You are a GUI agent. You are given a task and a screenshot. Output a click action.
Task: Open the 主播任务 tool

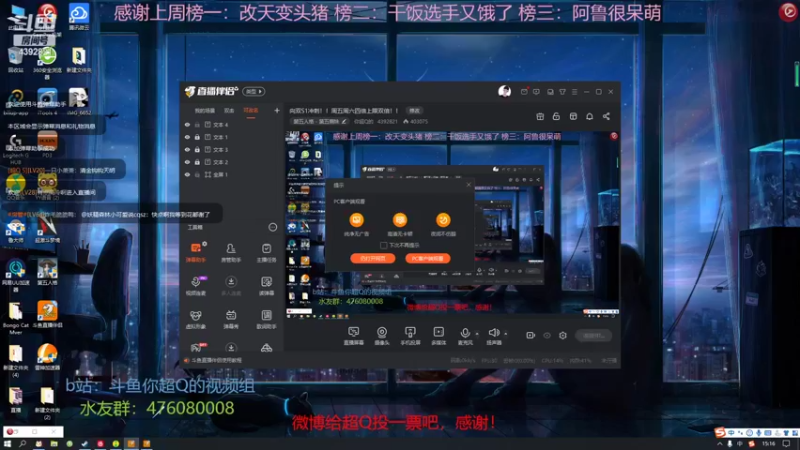(x=266, y=253)
